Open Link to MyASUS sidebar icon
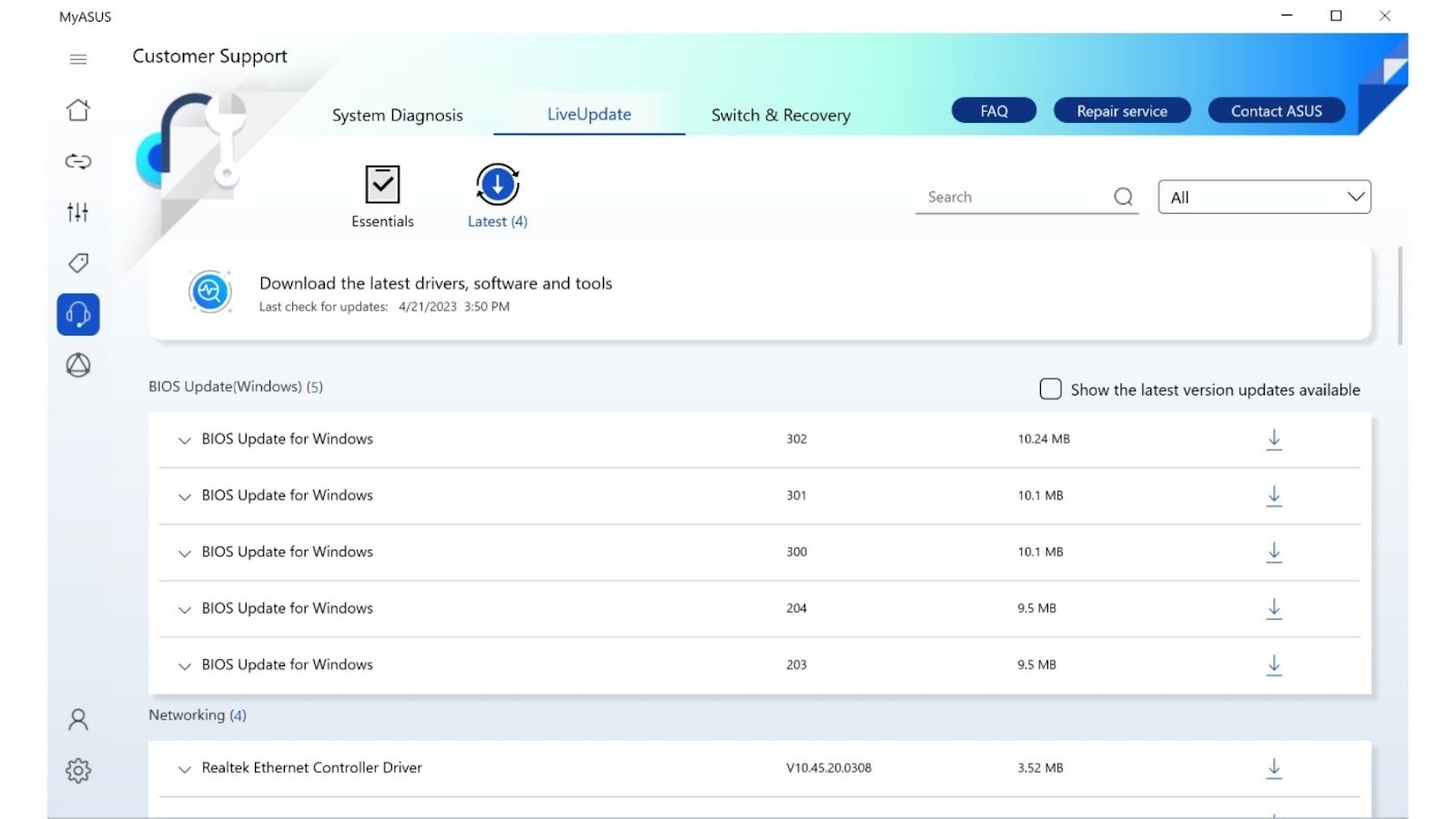The height and width of the screenshot is (819, 1456). click(78, 161)
